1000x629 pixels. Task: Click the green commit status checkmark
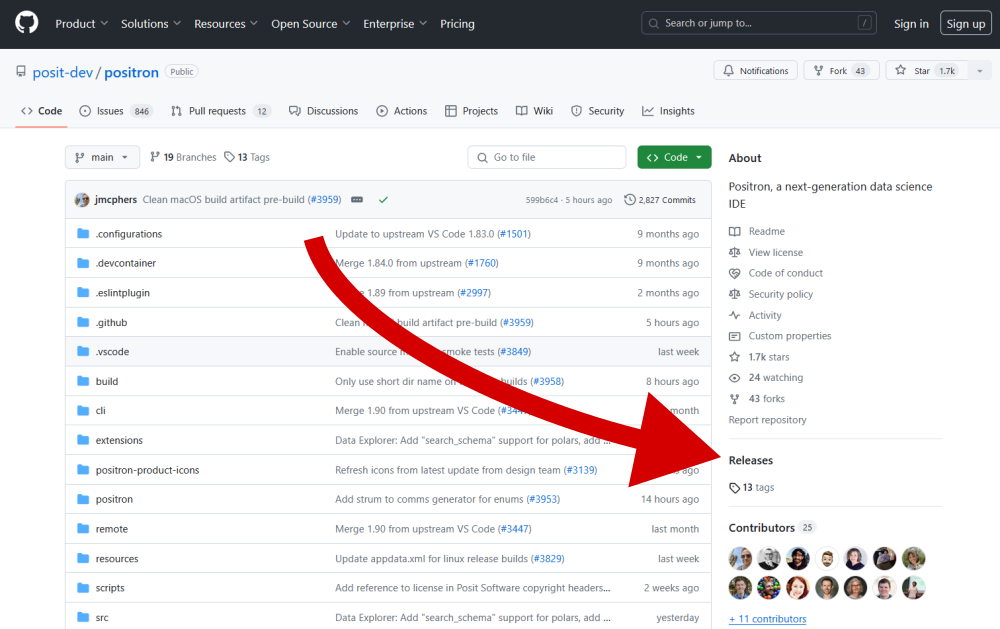(383, 200)
